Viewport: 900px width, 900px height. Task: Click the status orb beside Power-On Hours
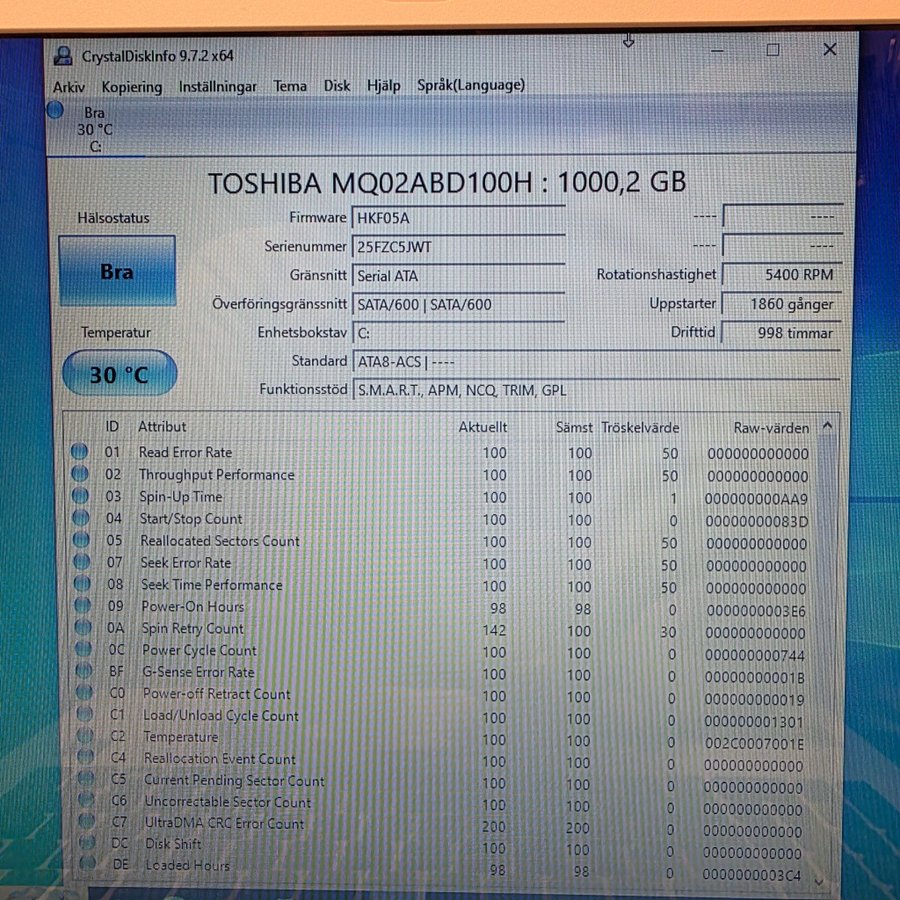[x=81, y=607]
